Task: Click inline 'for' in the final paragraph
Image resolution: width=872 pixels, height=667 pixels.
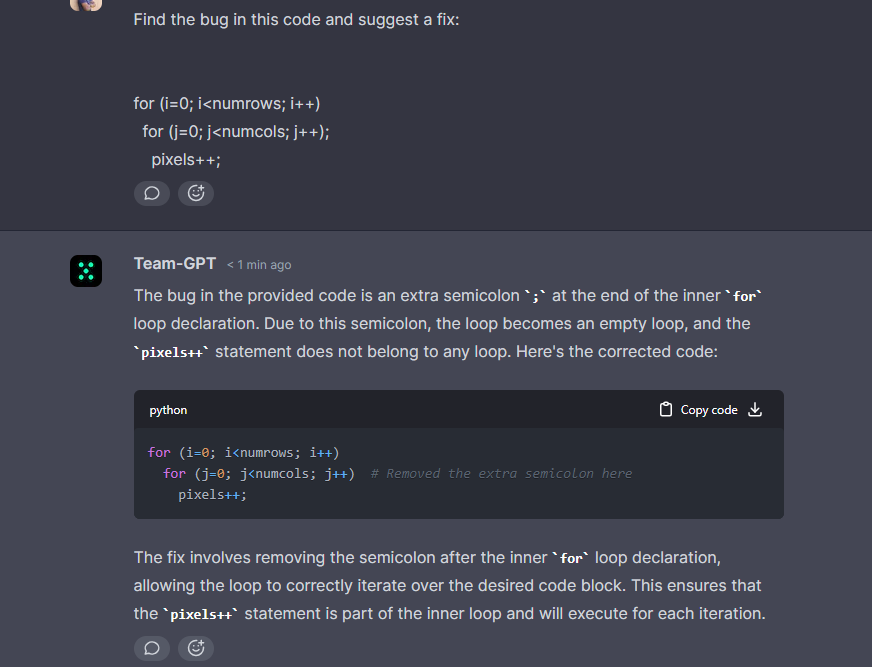Action: coord(571,558)
